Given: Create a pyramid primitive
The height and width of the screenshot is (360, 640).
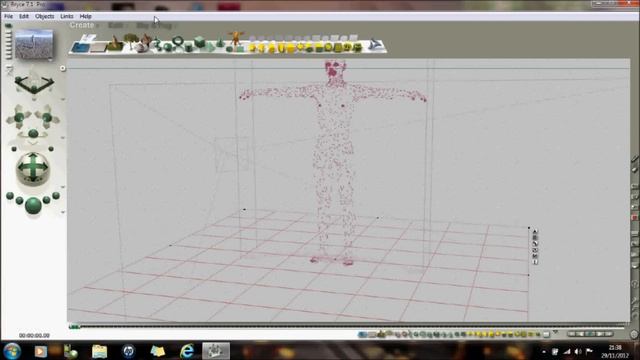Looking at the screenshot, I should (211, 48).
